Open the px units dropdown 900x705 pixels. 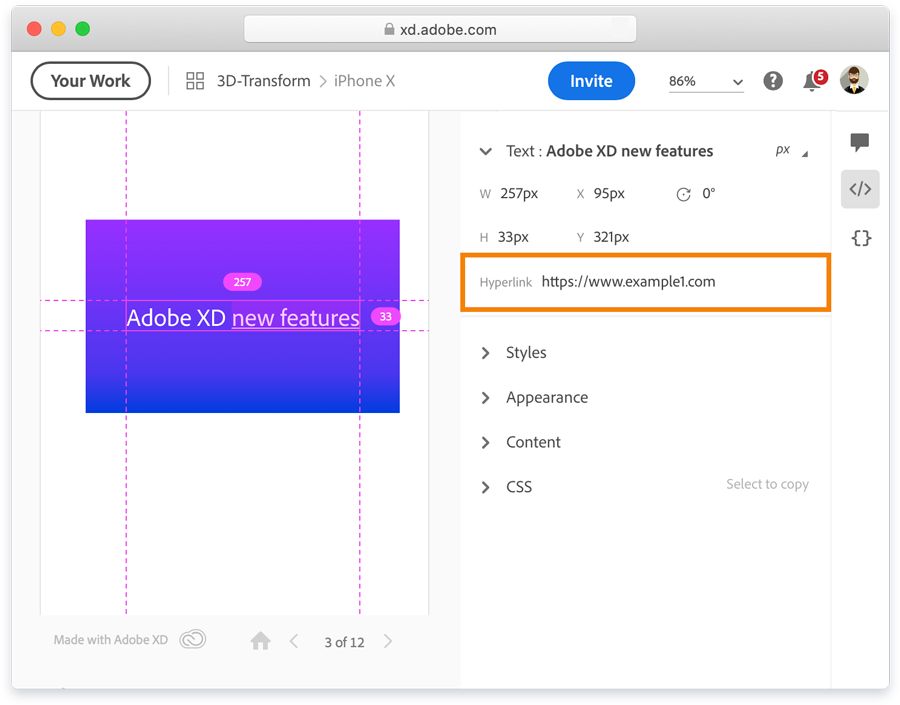792,151
